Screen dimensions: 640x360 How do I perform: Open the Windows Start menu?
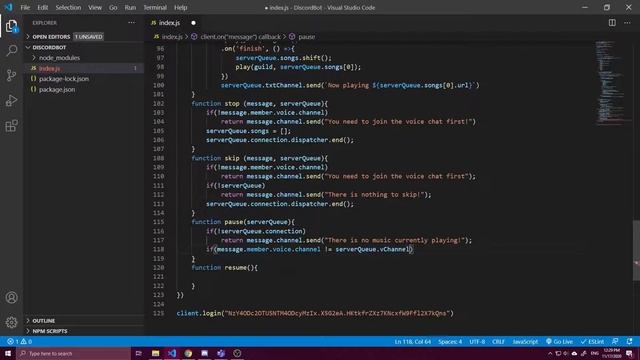(x=8, y=353)
